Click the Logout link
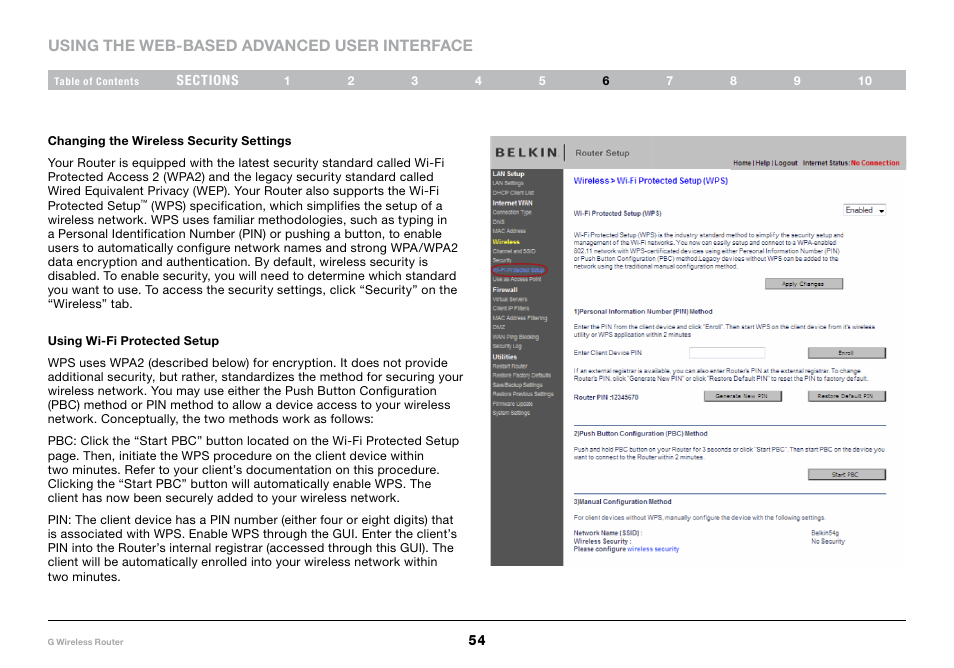Viewport: 954px width, 668px height. point(785,163)
